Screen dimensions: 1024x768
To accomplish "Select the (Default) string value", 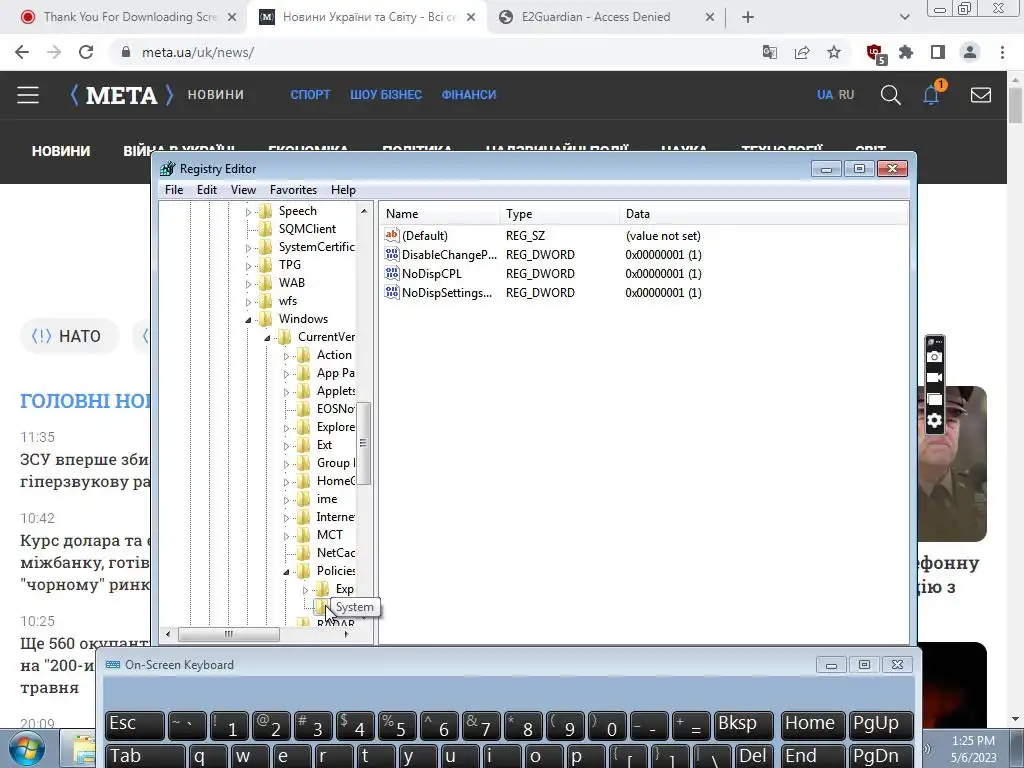I will point(424,236).
